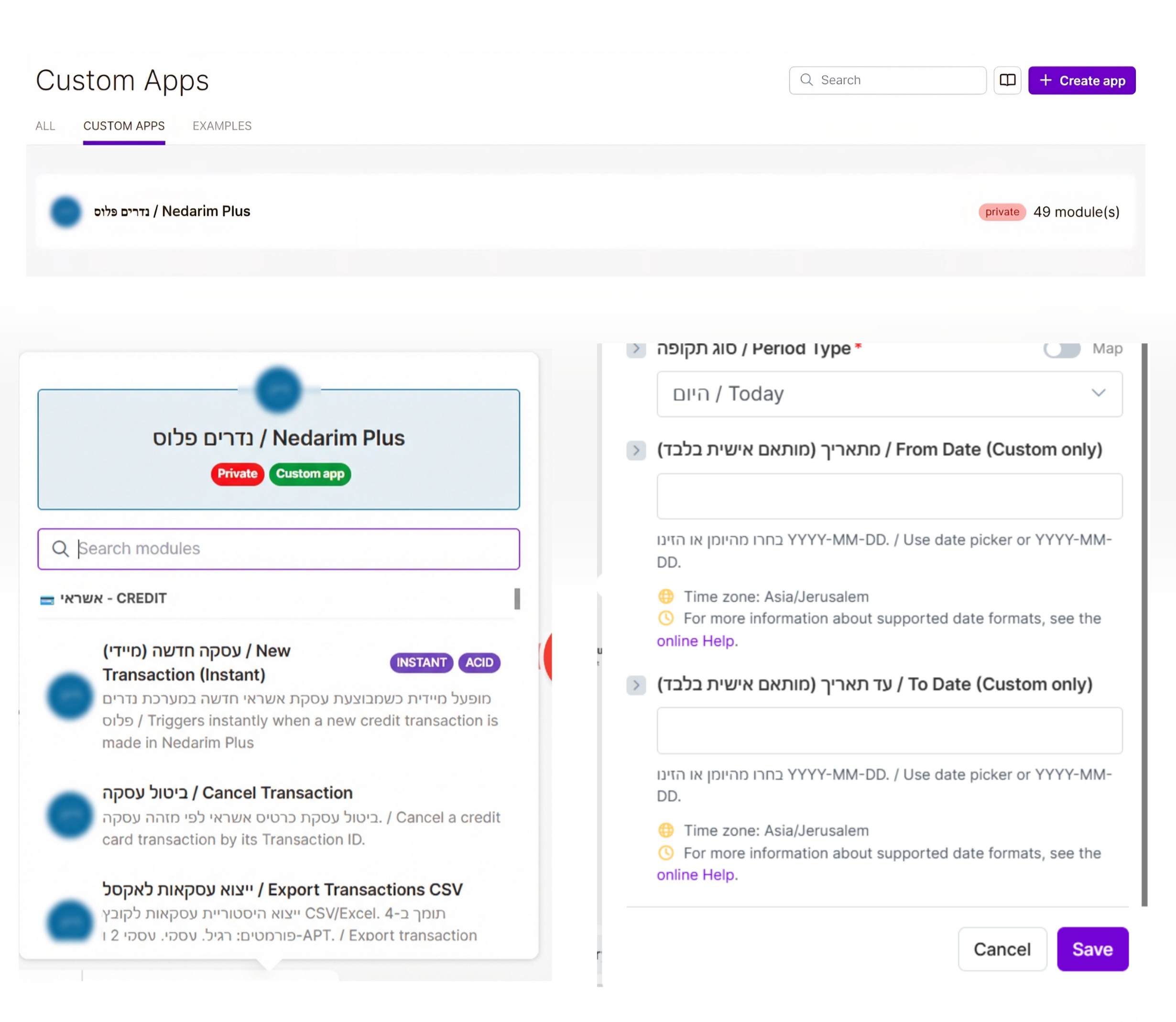Open online Help link under To Date
The width and height of the screenshot is (1176, 1022).
pyautogui.click(x=695, y=875)
